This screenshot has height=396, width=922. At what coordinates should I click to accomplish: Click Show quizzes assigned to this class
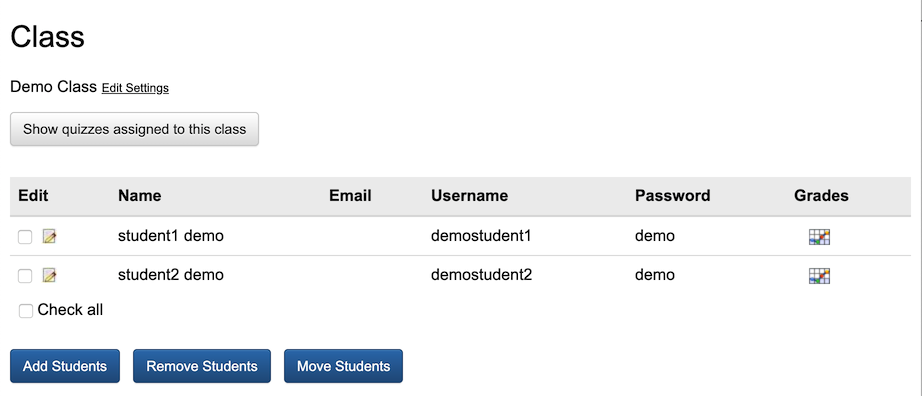[x=135, y=129]
